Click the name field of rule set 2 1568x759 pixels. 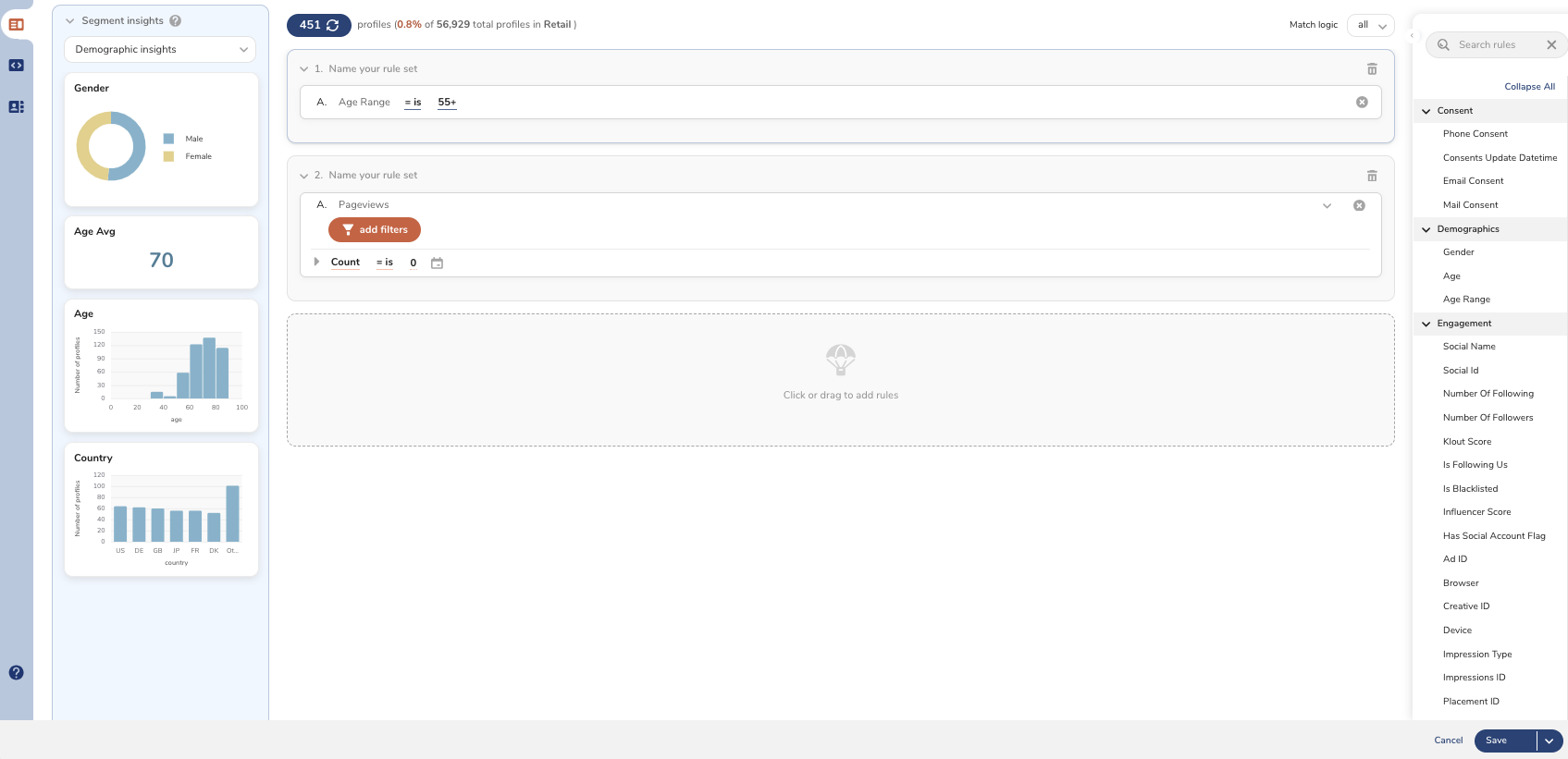coord(373,176)
